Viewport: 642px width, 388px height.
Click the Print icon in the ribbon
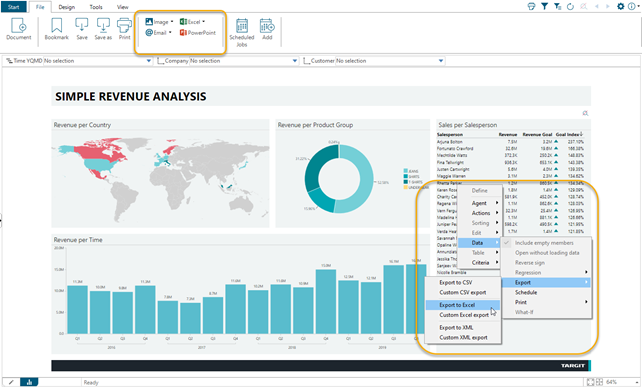124,25
